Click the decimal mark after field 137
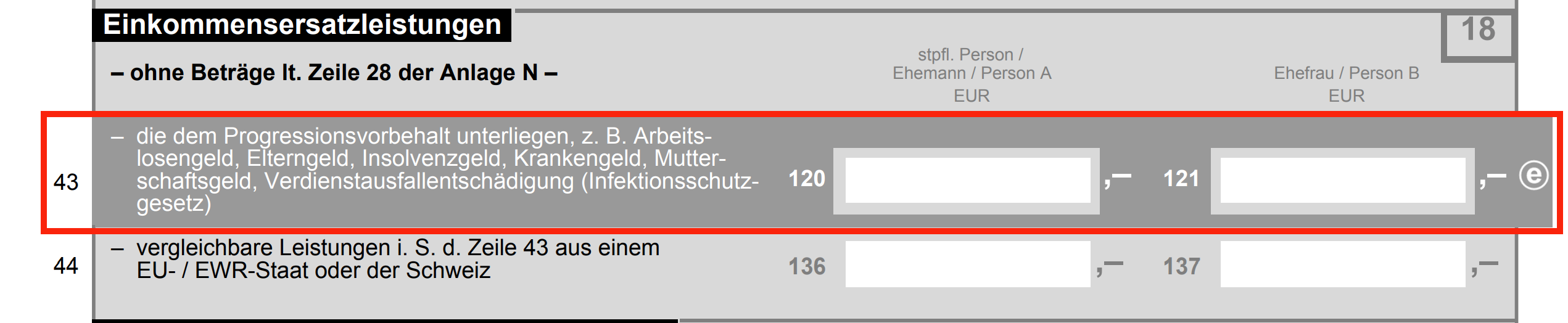This screenshot has height=323, width=1568. tap(1485, 268)
